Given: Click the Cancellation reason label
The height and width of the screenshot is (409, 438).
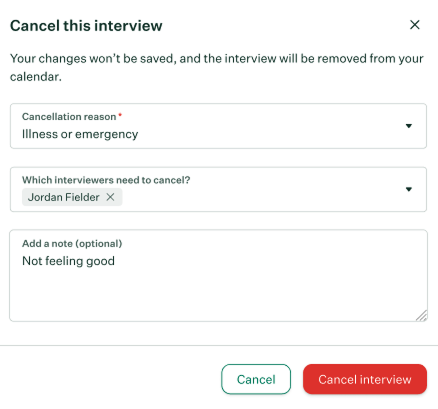Looking at the screenshot, I should coord(69,117).
